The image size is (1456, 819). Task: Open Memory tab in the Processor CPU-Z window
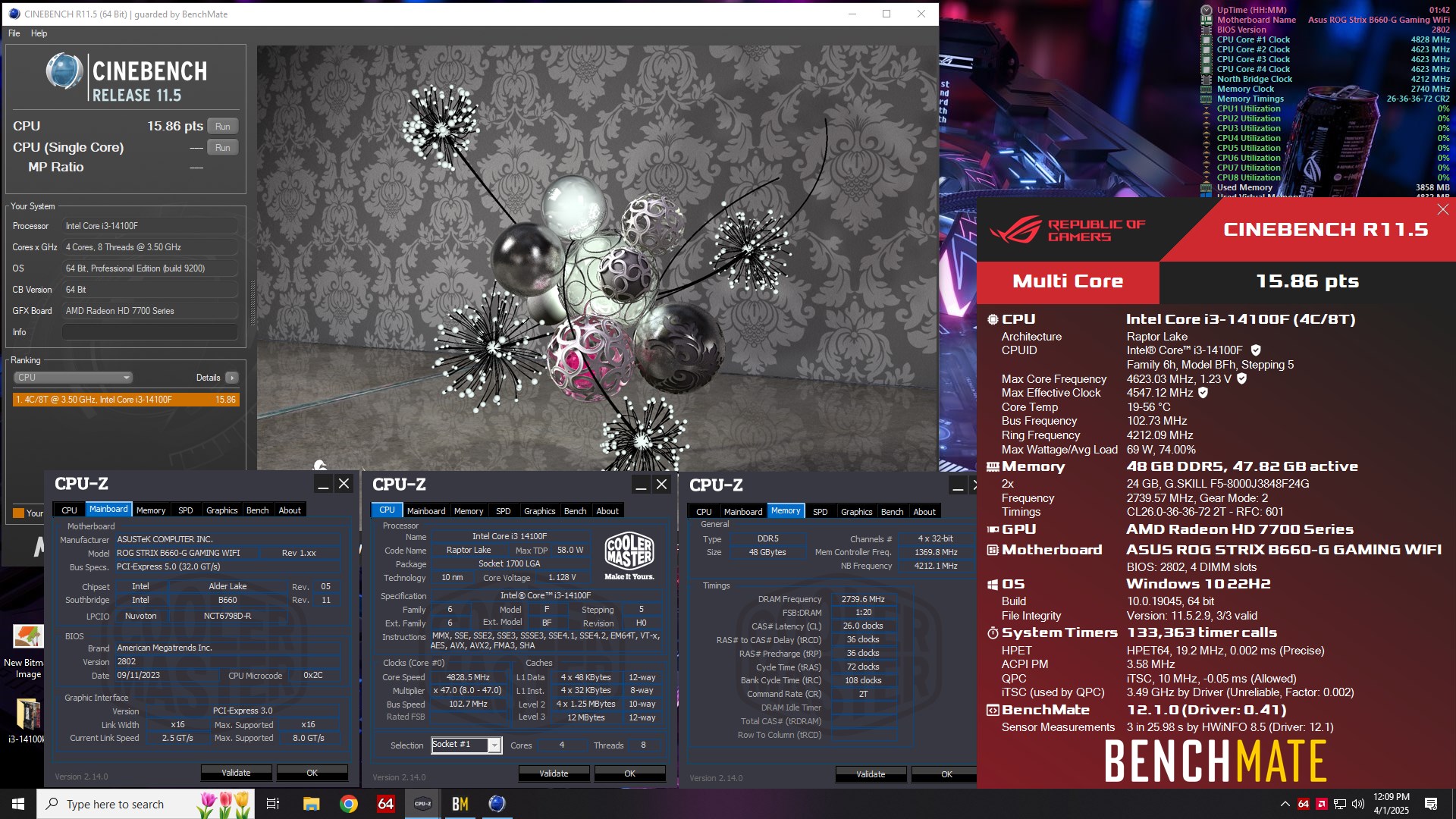point(469,511)
